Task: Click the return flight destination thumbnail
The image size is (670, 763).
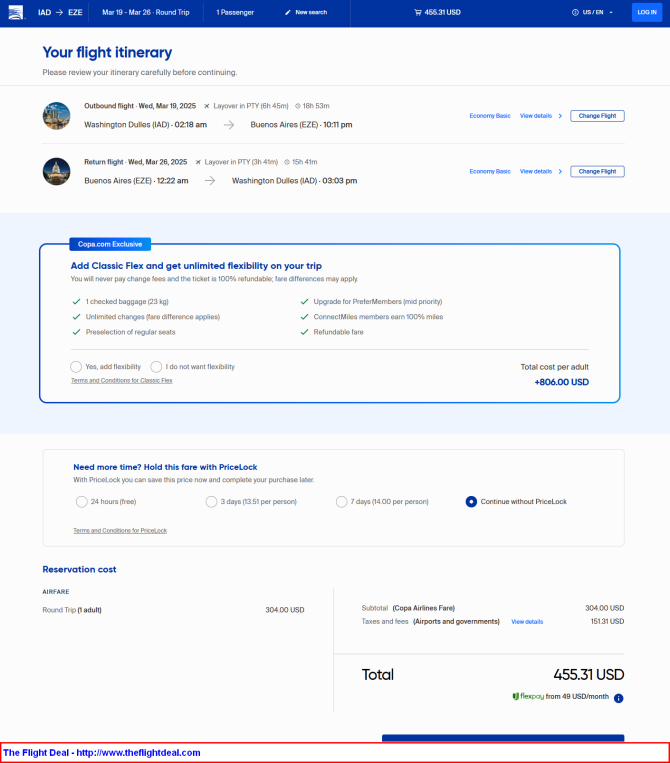Action: coord(56,171)
